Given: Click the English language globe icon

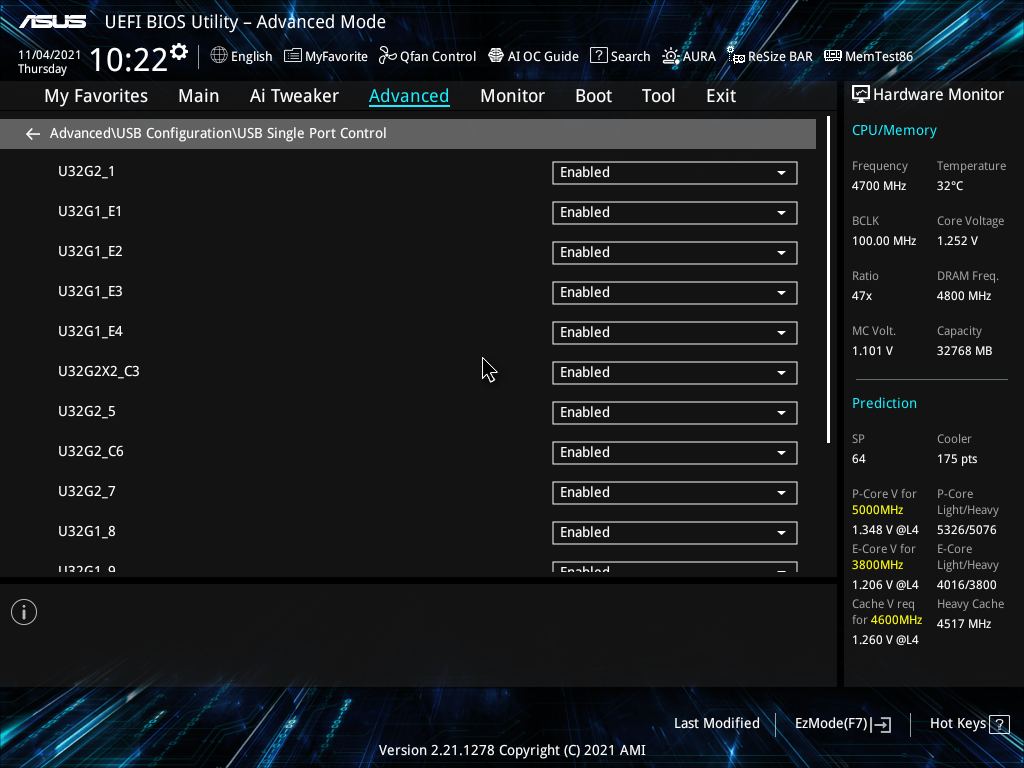Looking at the screenshot, I should click(x=219, y=56).
